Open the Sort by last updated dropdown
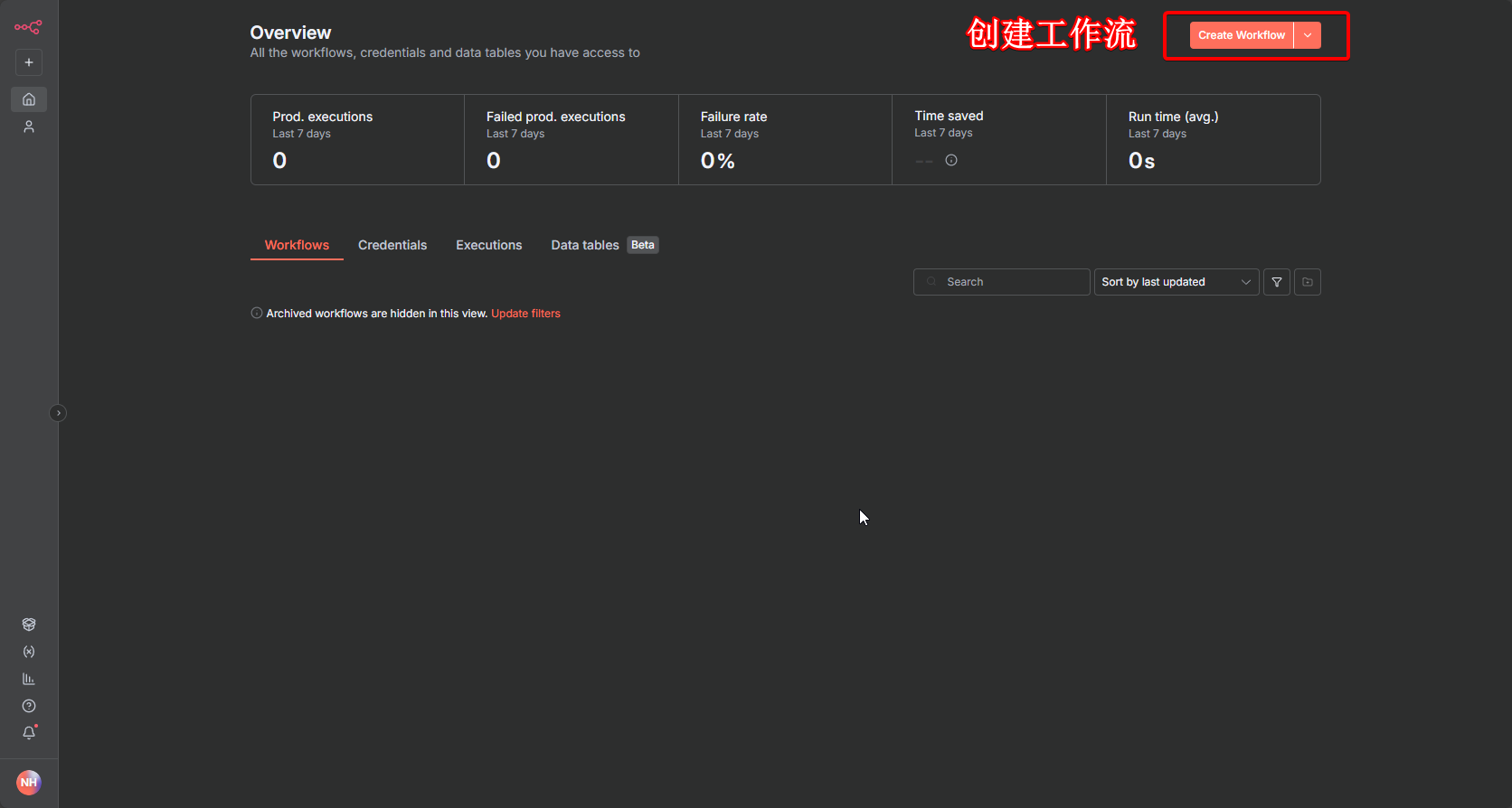The width and height of the screenshot is (1512, 808). tap(1176, 282)
